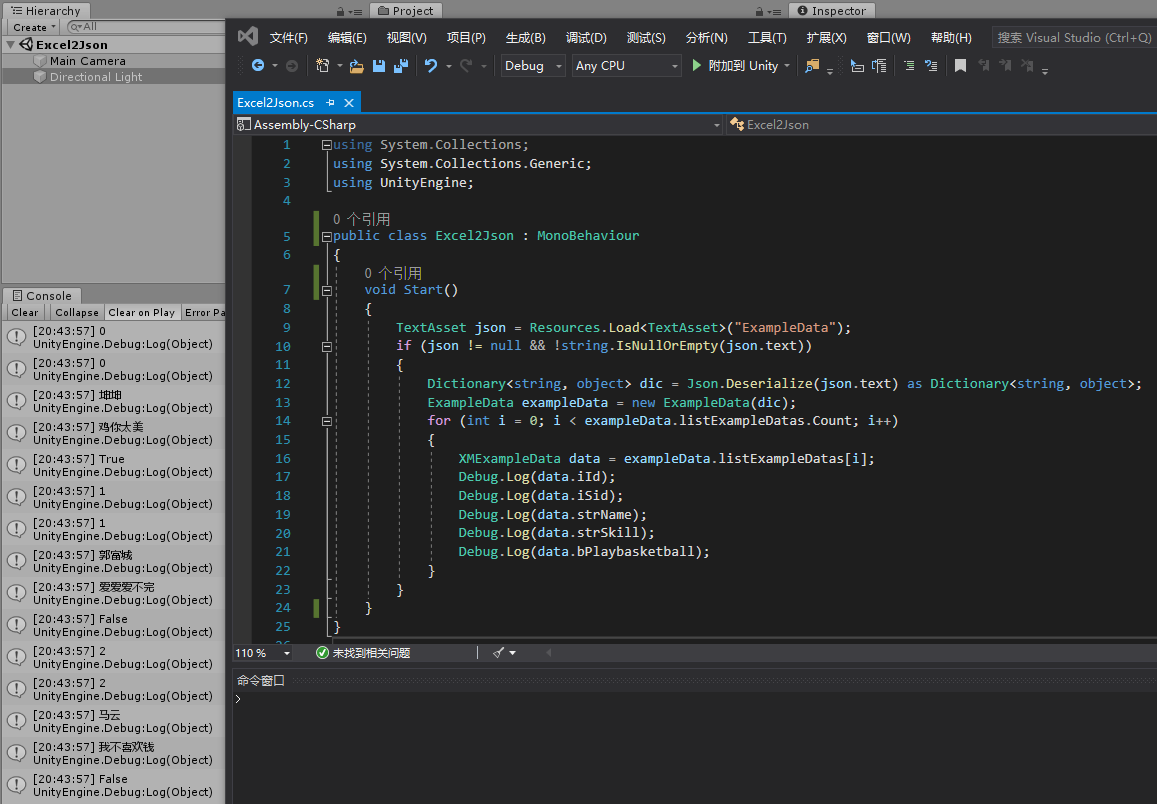Click the green Attach to Unity arrow

[697, 66]
